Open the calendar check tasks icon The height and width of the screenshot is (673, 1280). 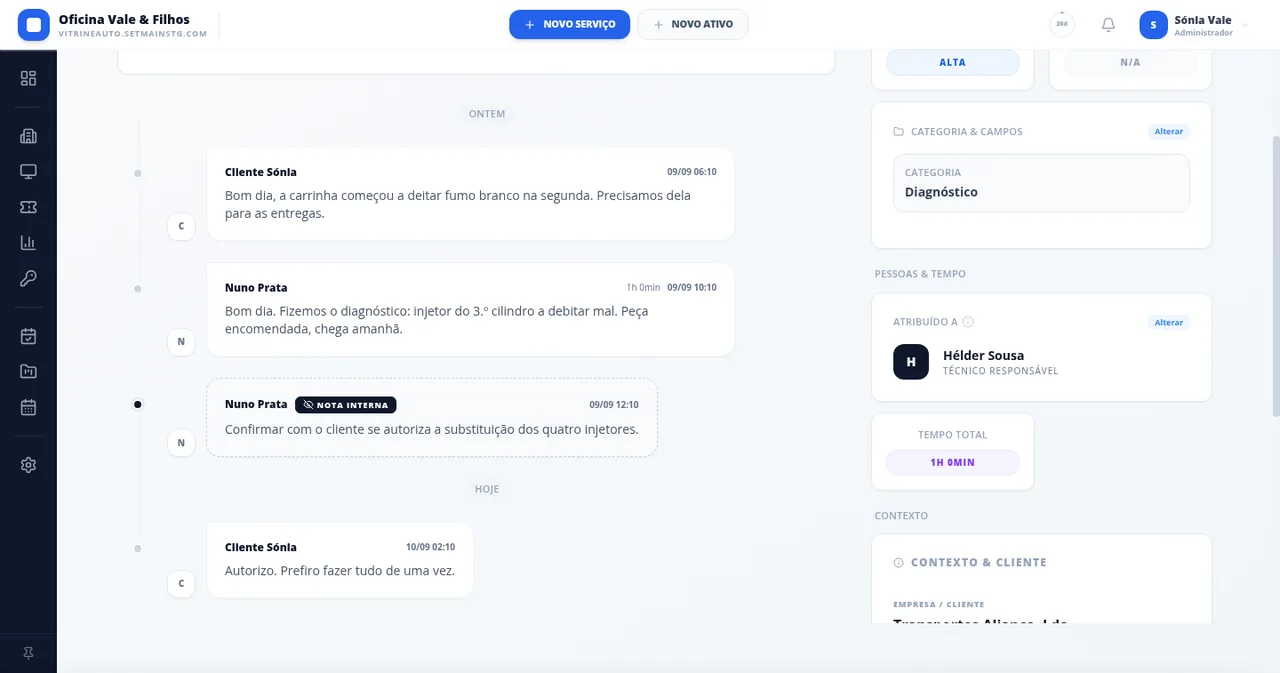[28, 336]
